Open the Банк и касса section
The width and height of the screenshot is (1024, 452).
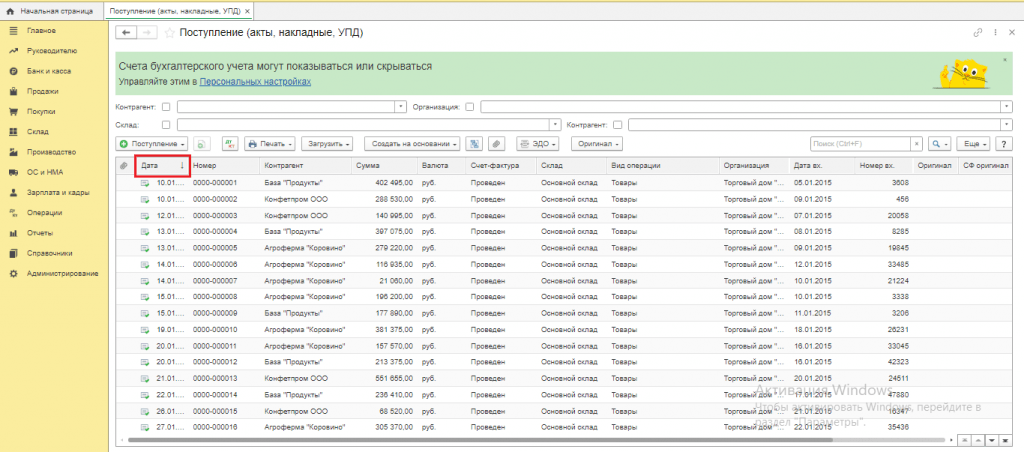[x=48, y=71]
